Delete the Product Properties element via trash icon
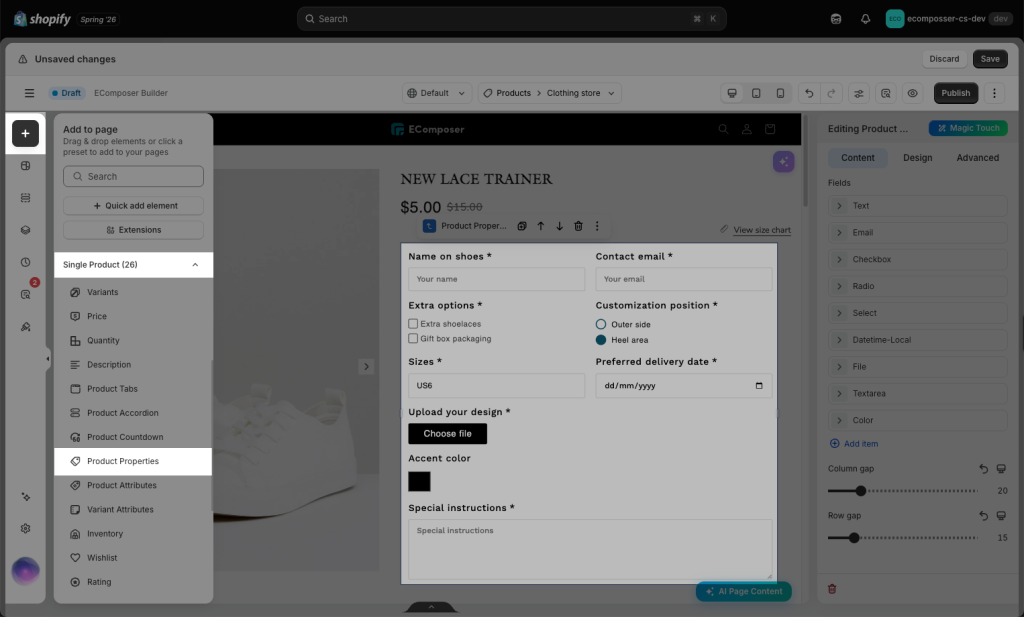Screen dimensions: 1024x617 click(578, 226)
